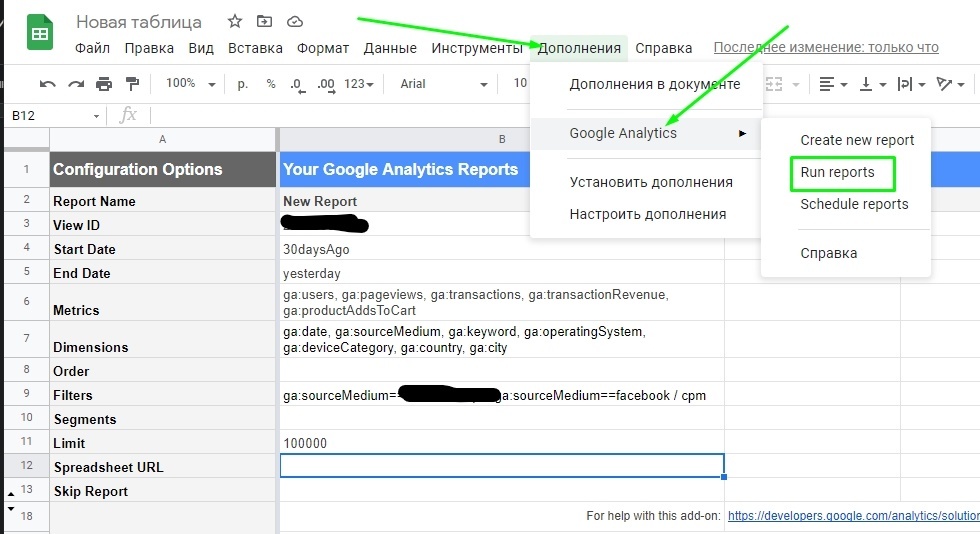Open the Инструменты menu
The image size is (980, 534).
[x=477, y=48]
